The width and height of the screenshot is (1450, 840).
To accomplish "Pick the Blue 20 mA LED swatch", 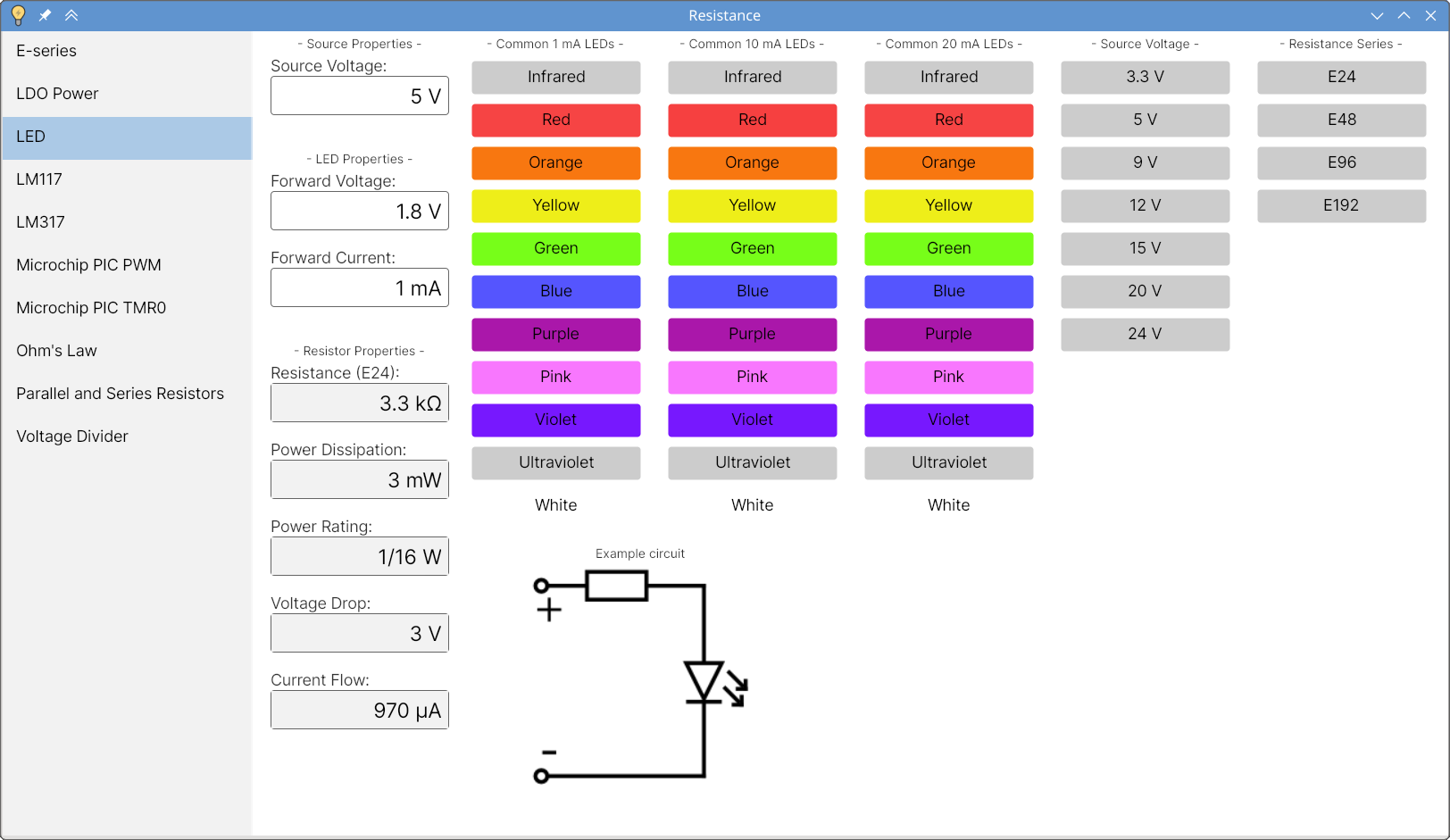I will click(948, 291).
